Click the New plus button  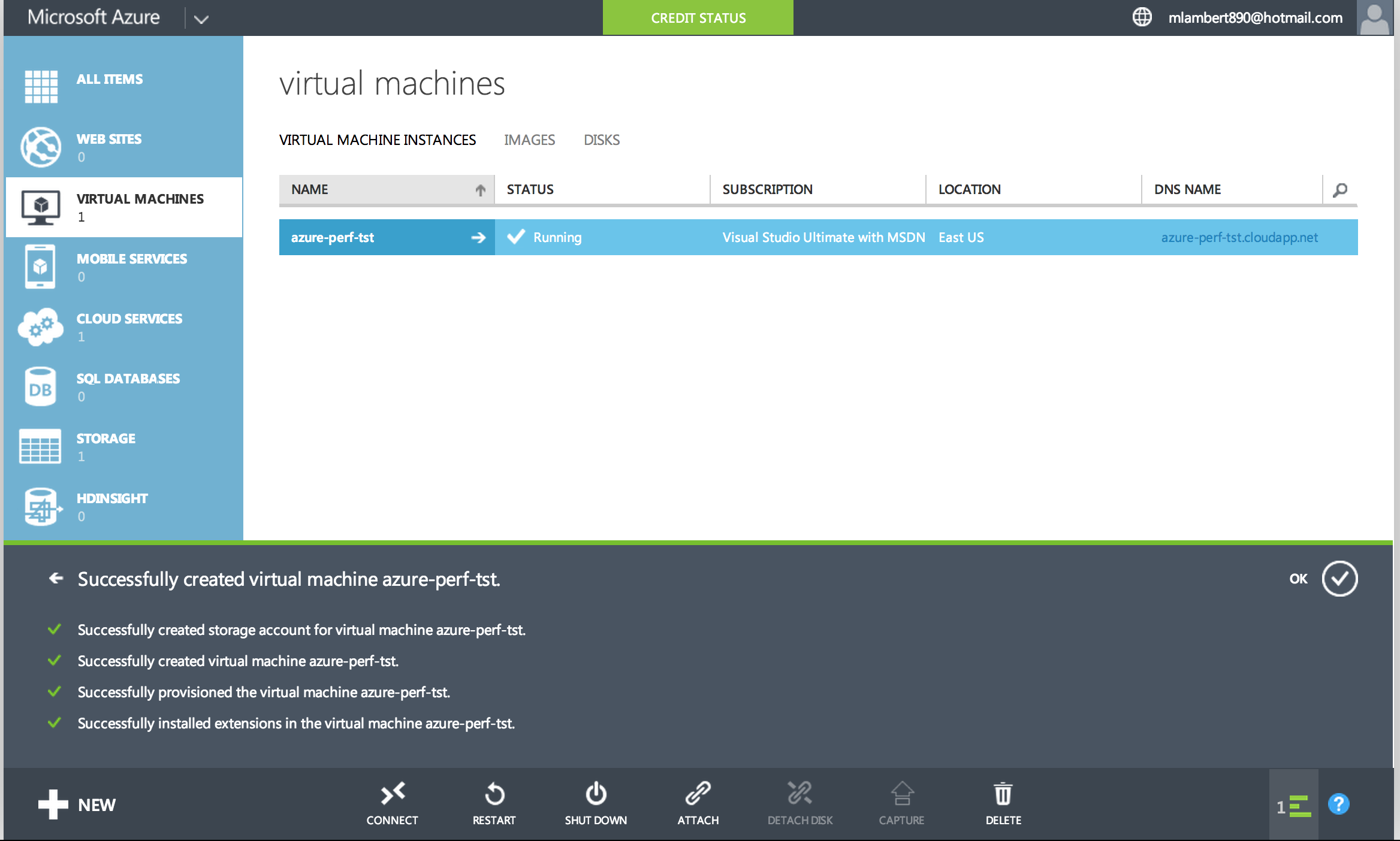click(77, 804)
